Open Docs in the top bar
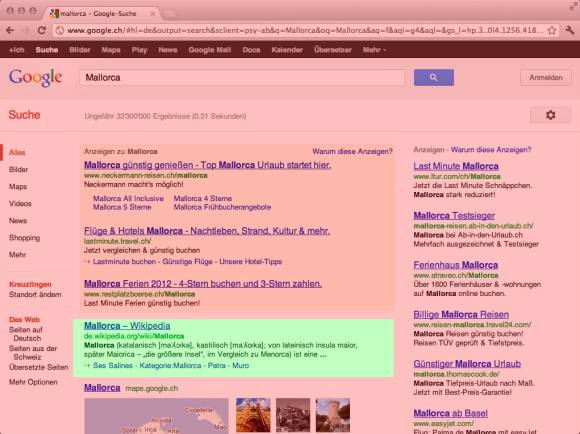This screenshot has width=580, height=434. tap(251, 50)
